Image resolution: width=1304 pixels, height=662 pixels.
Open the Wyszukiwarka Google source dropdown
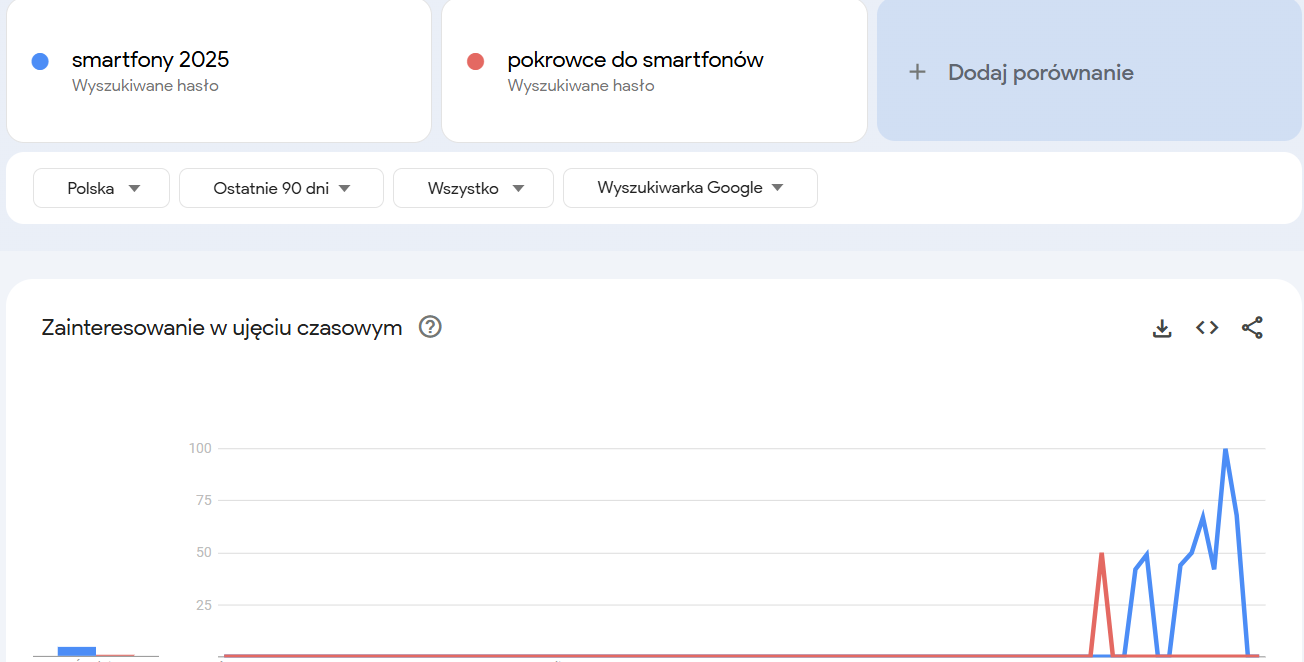[690, 188]
